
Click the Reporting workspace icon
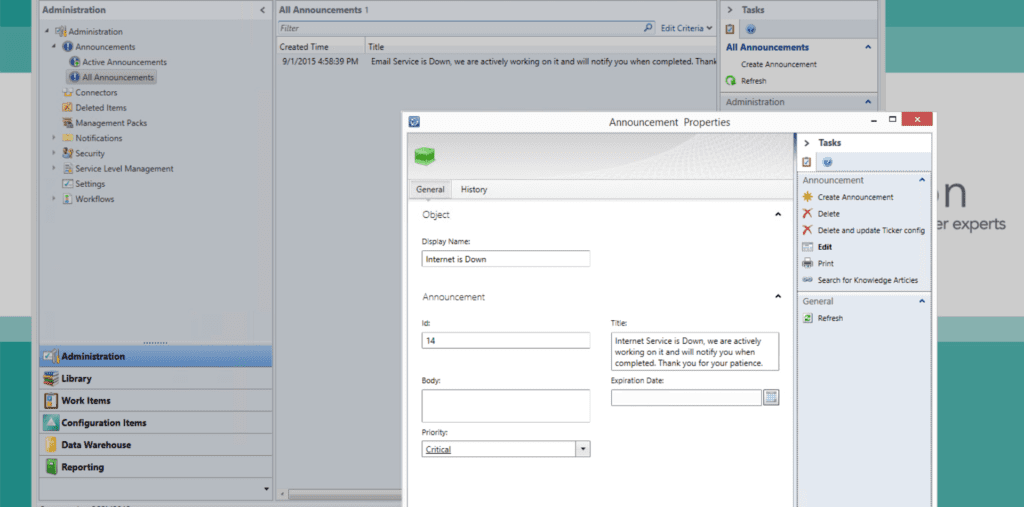tap(51, 467)
